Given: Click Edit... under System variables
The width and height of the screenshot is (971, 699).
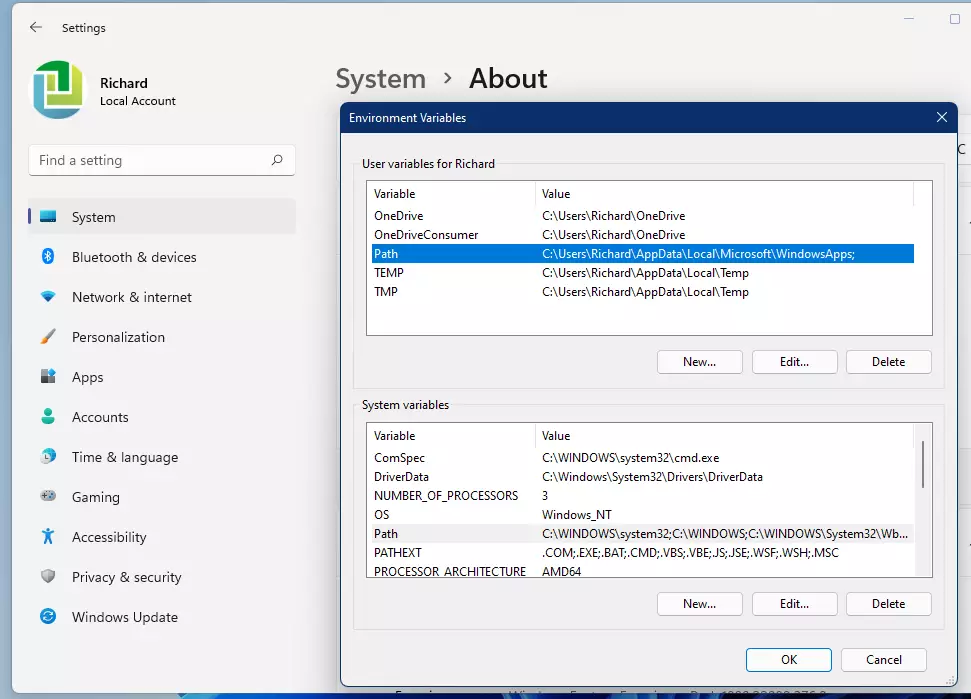Looking at the screenshot, I should [x=795, y=604].
